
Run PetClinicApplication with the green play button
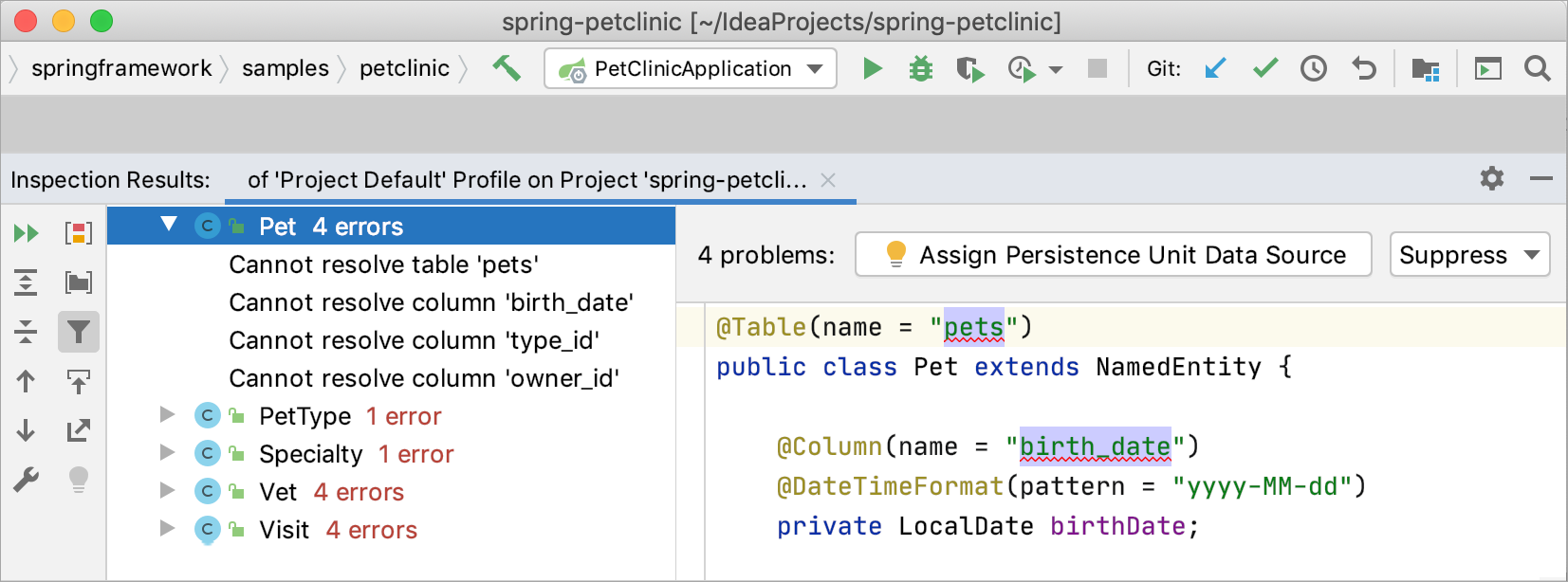click(873, 68)
